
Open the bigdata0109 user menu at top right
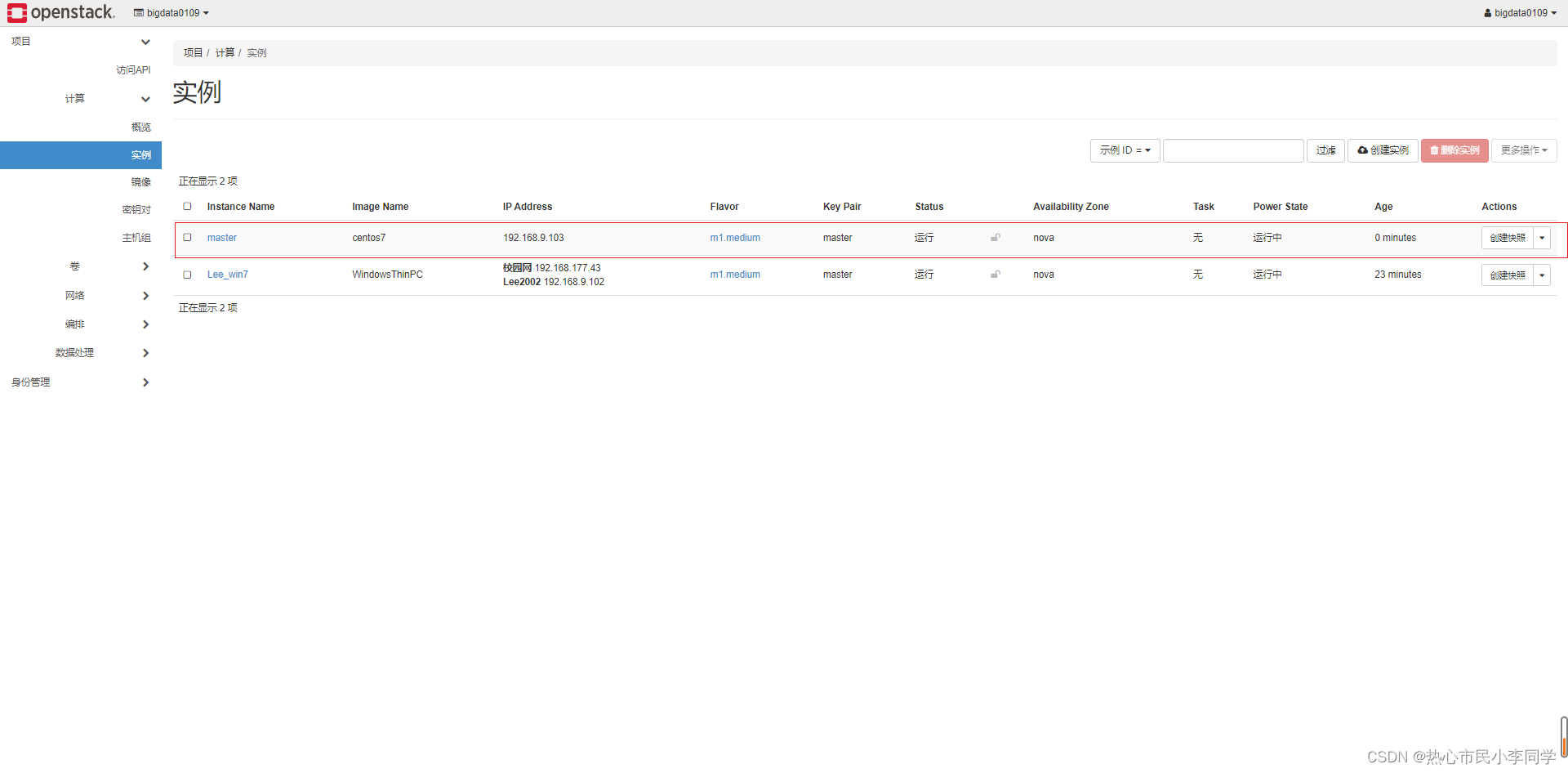1520,13
